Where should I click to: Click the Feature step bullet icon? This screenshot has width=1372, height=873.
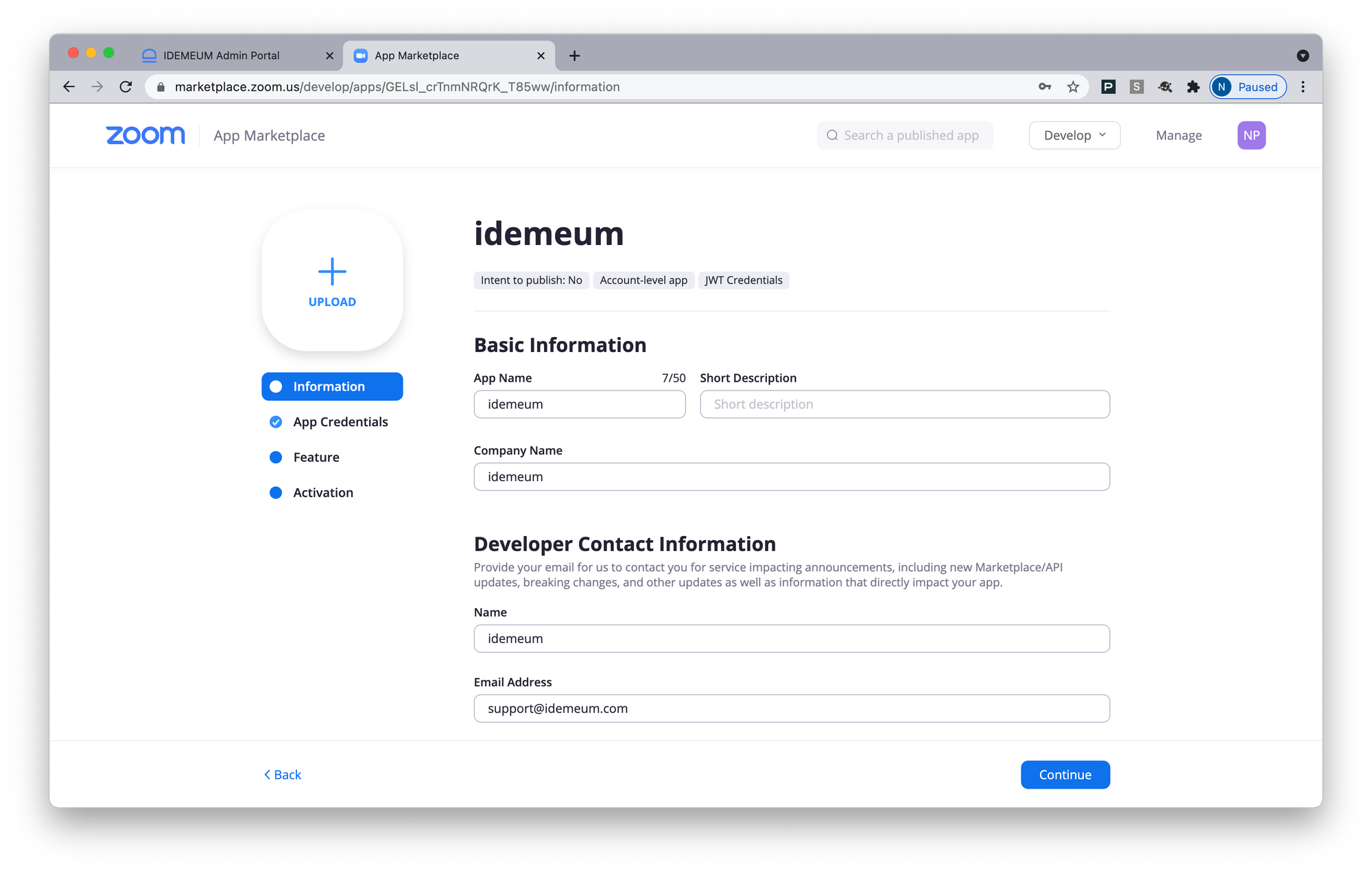coord(276,457)
